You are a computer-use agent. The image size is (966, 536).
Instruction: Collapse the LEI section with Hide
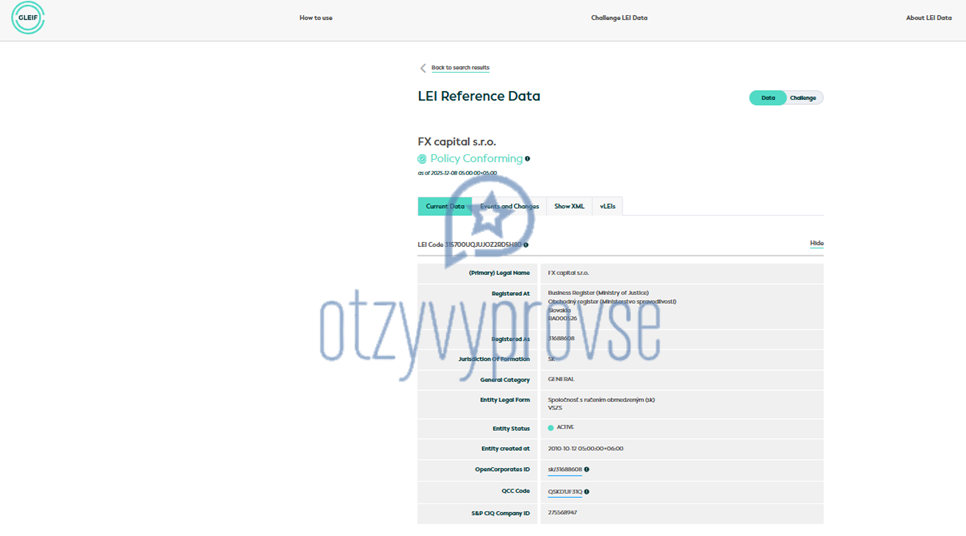[816, 243]
